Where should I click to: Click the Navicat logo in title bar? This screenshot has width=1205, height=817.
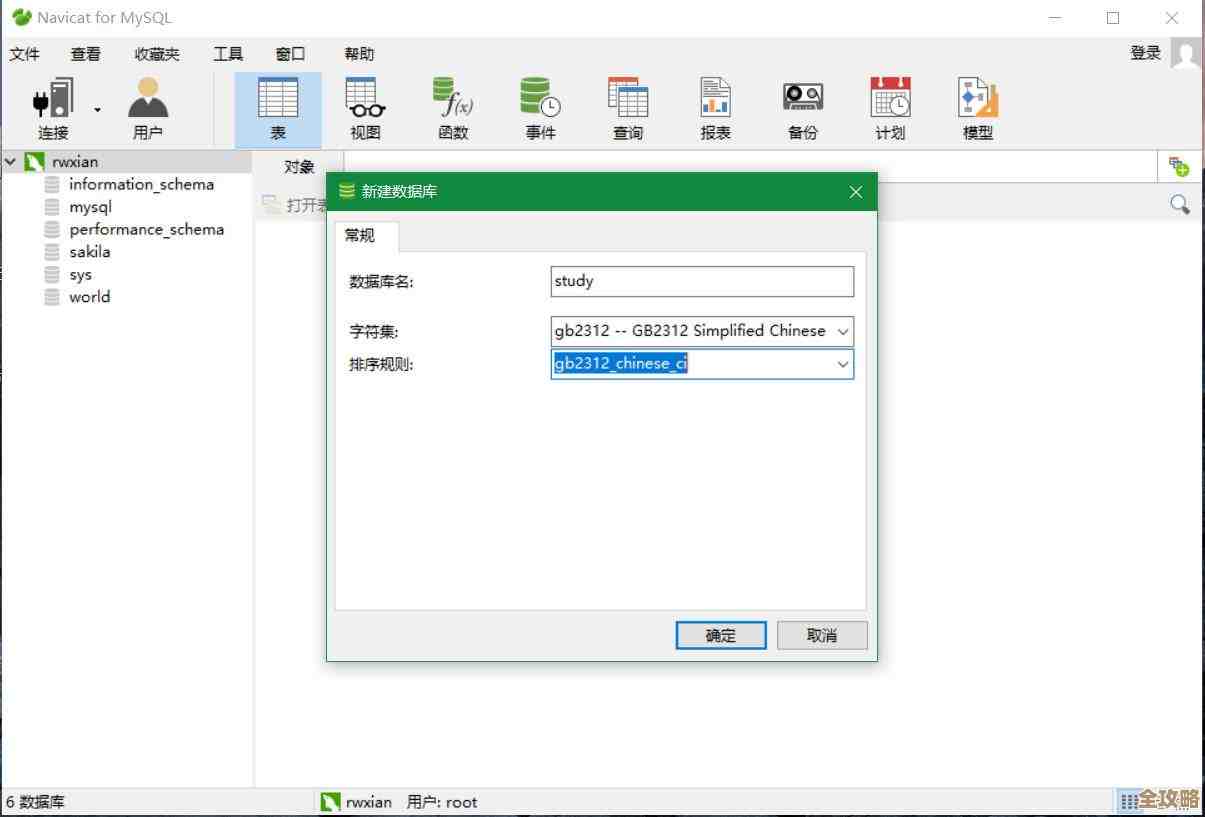(21, 17)
